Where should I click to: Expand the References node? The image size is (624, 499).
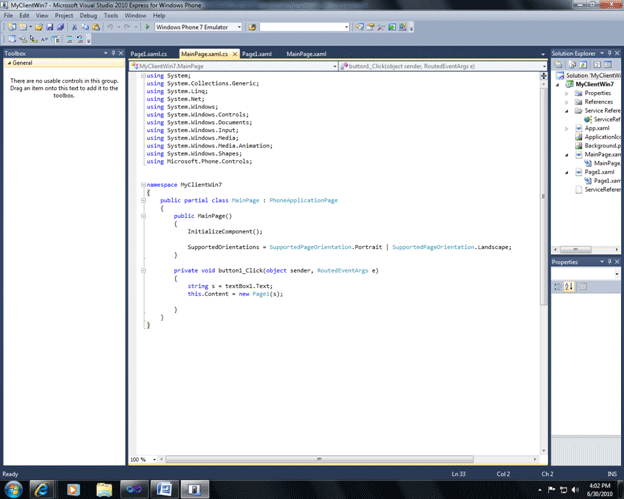565,101
